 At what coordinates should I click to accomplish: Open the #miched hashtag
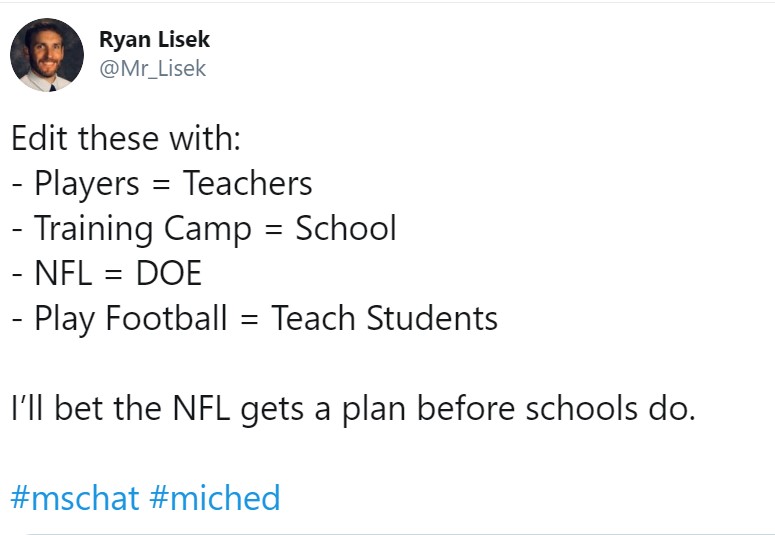(x=215, y=497)
